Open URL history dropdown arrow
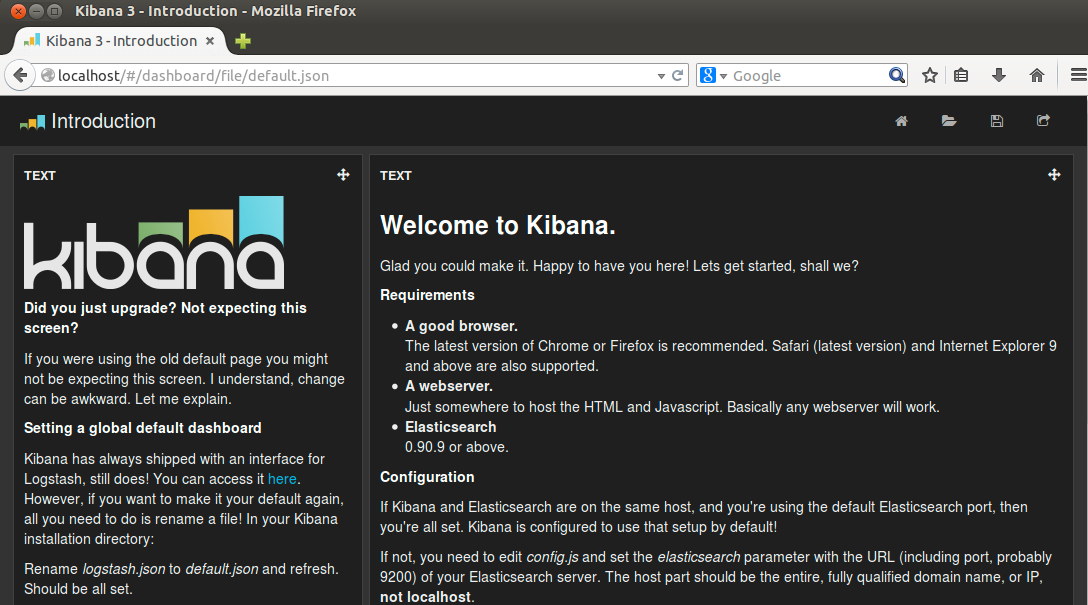1088x605 pixels. point(661,76)
